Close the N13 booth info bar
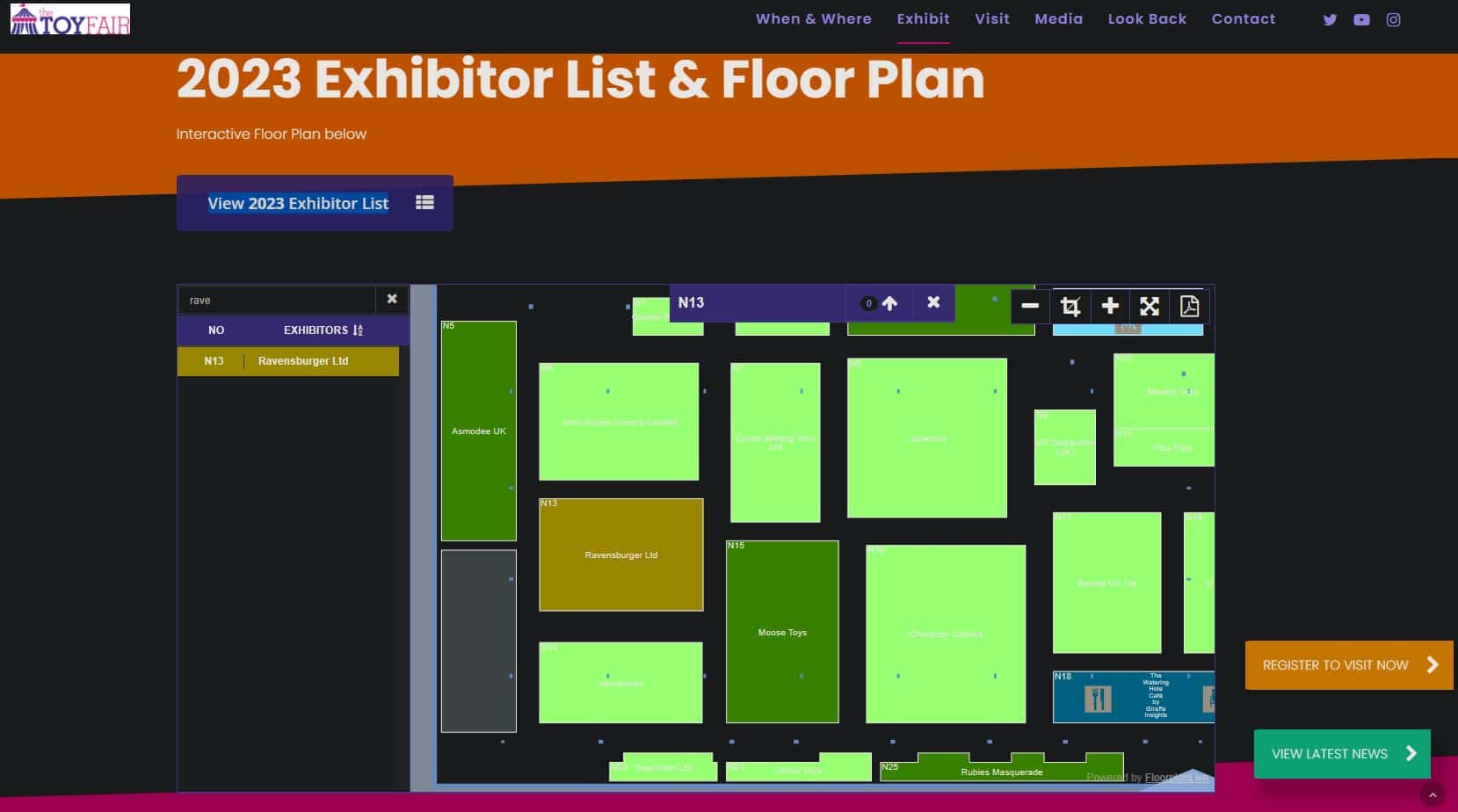 (933, 302)
